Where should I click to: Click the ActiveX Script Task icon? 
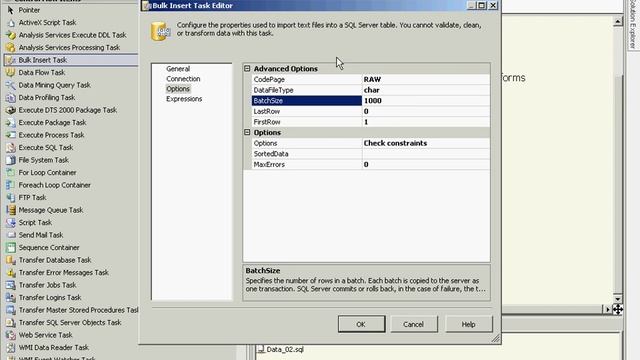11,22
